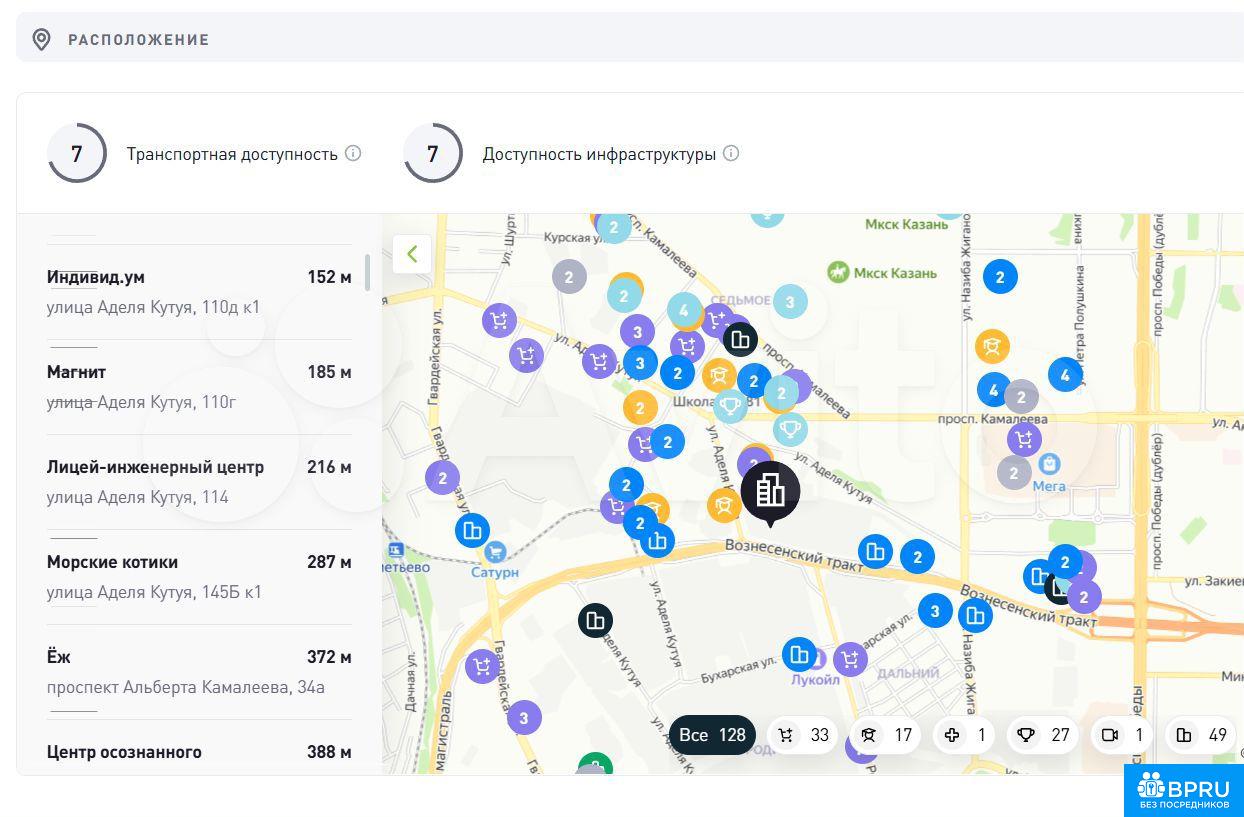Open gray cluster 2 left of Мега

1014,472
